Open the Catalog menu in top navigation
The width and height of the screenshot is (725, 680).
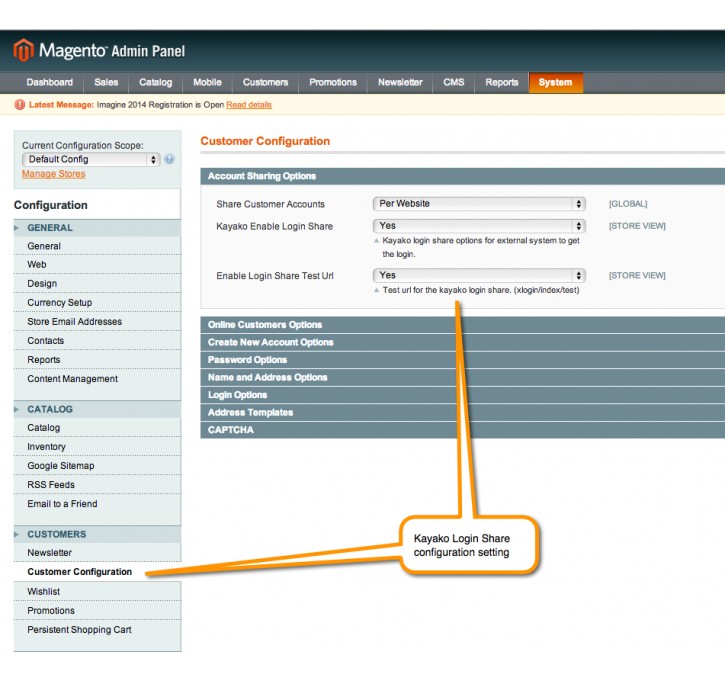point(155,82)
